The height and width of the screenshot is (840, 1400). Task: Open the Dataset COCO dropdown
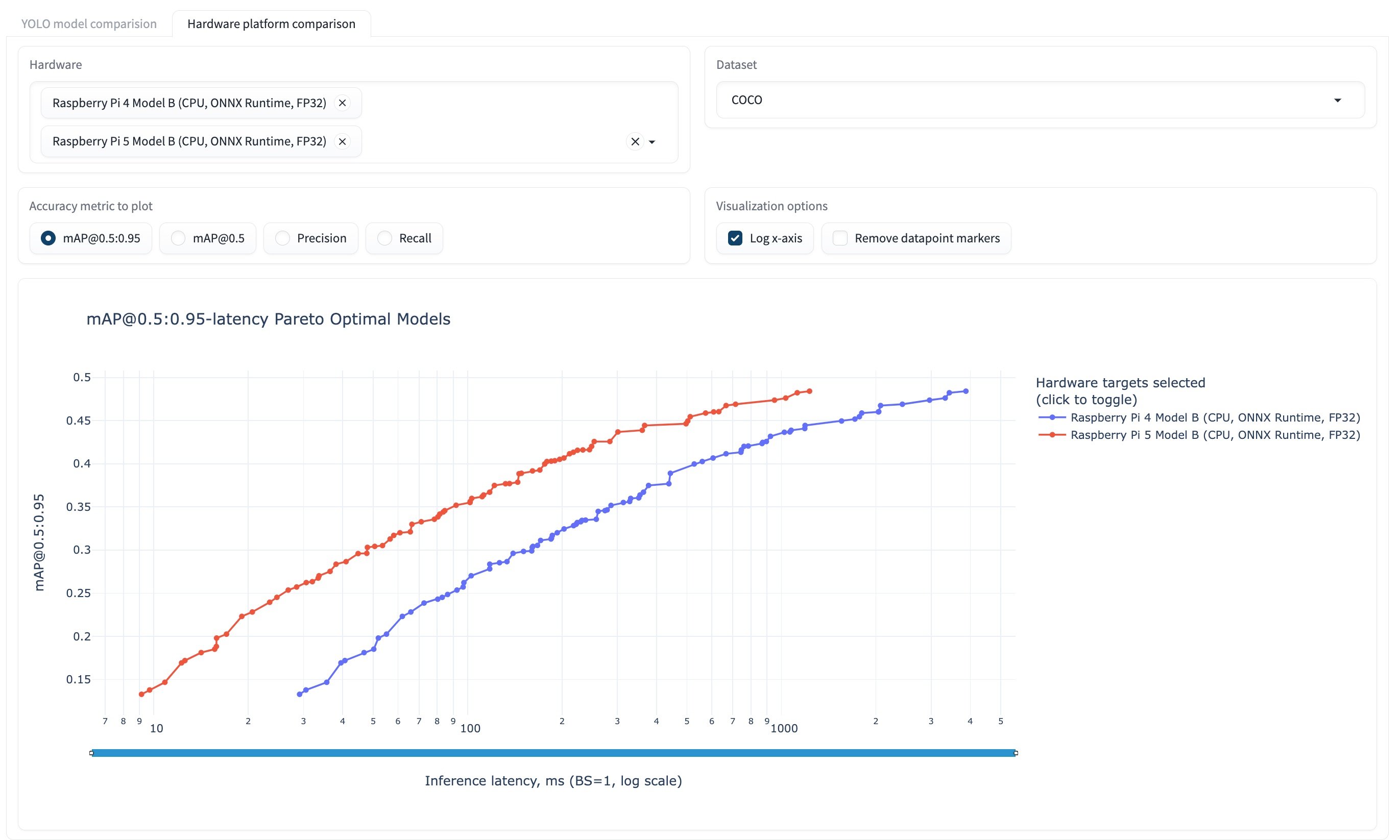click(1040, 100)
